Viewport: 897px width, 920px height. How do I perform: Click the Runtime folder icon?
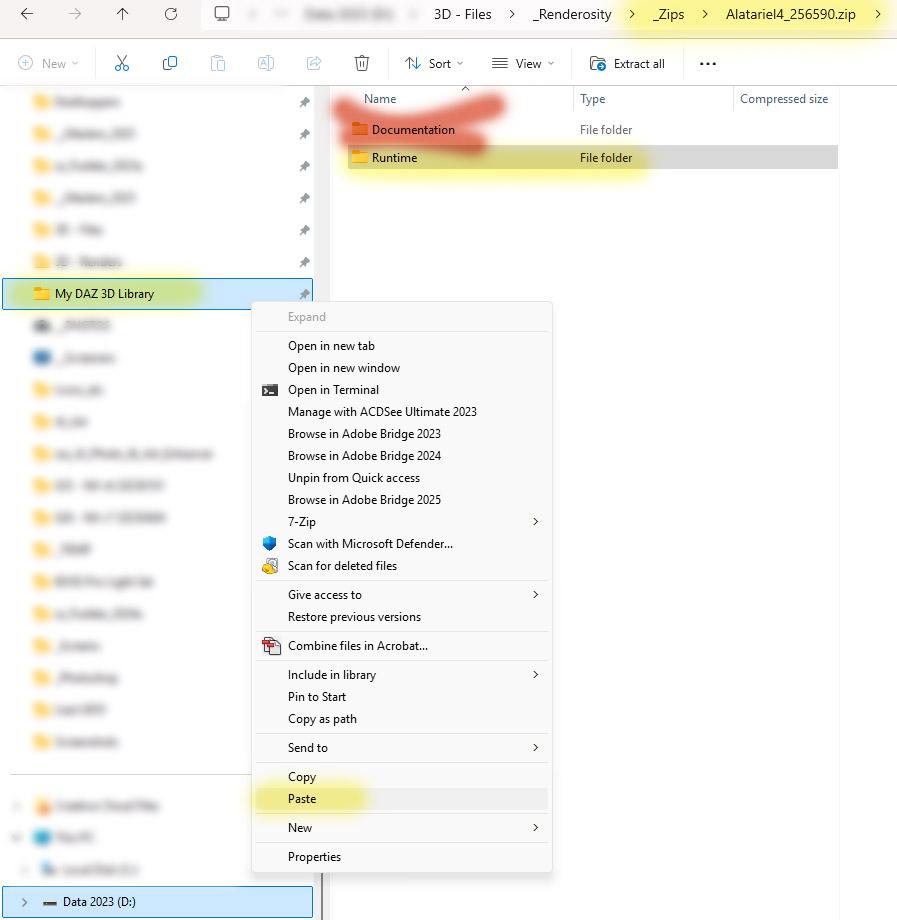[x=360, y=158]
